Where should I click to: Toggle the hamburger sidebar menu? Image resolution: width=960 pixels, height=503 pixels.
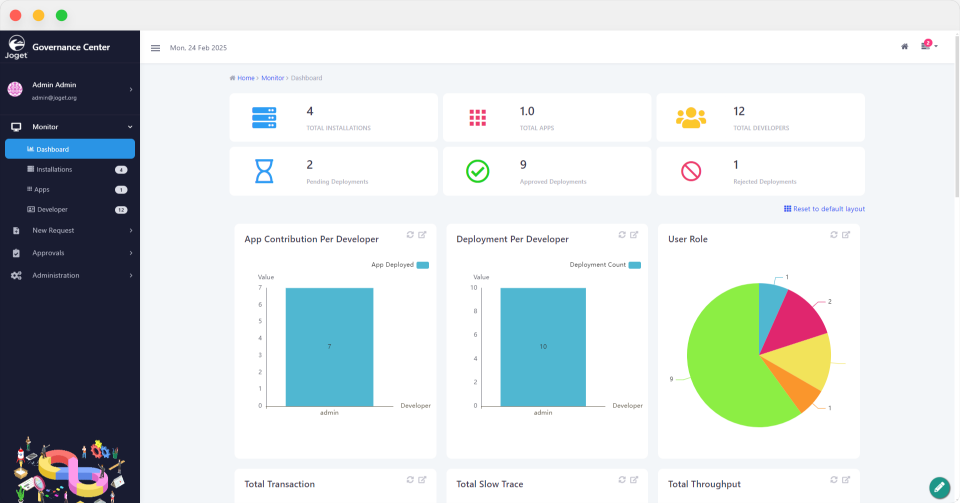click(x=155, y=48)
